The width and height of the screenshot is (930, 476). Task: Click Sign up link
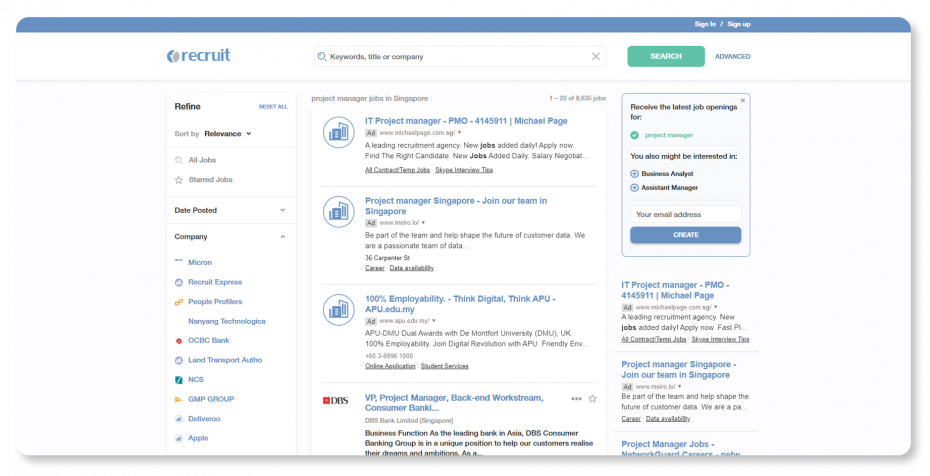click(739, 24)
